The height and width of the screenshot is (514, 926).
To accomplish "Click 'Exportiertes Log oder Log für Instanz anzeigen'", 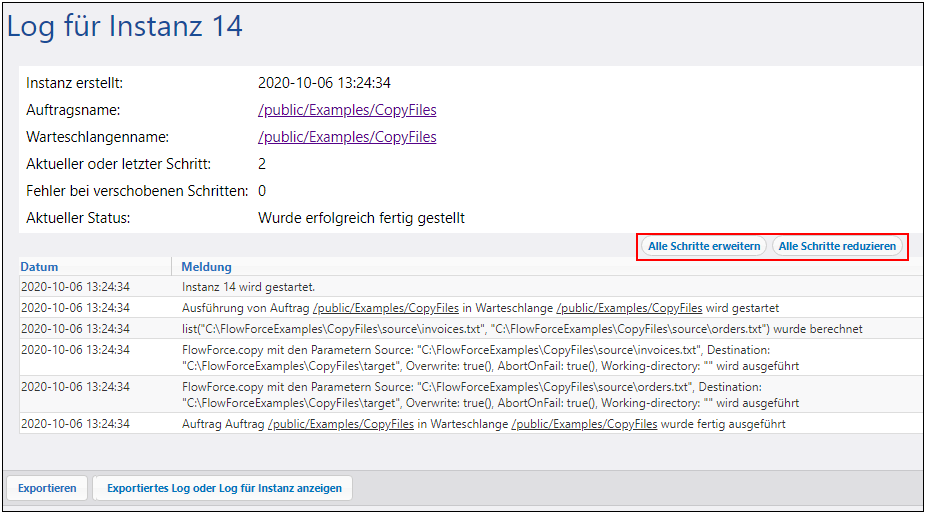I will pos(224,489).
